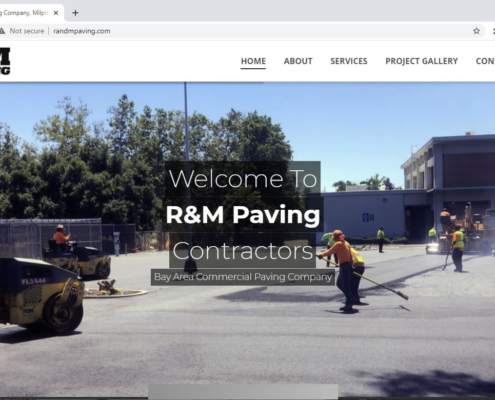
Task: Select the Not secure site info label
Action: (x=27, y=31)
